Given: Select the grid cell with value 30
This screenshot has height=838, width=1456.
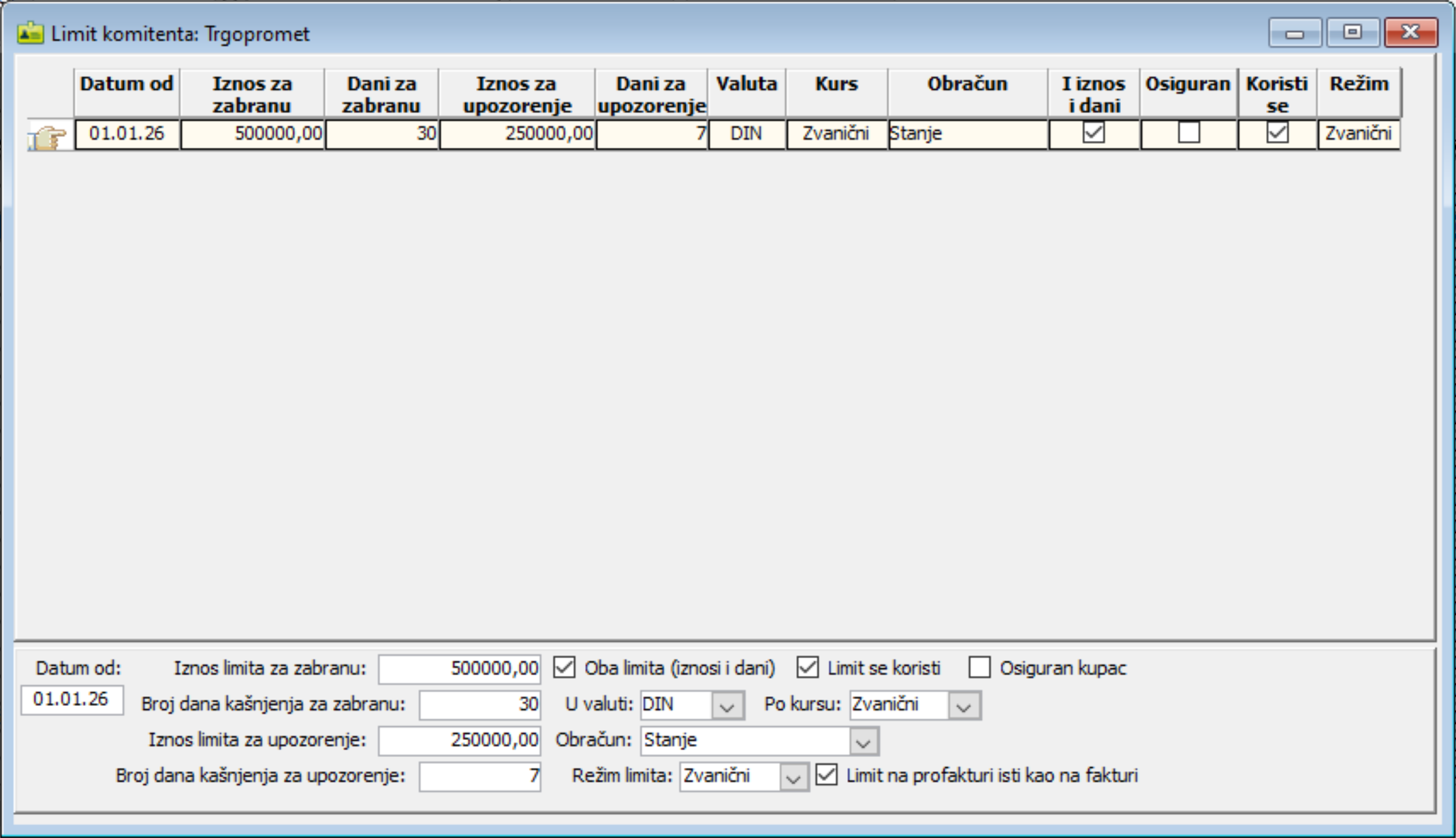Looking at the screenshot, I should [x=382, y=134].
